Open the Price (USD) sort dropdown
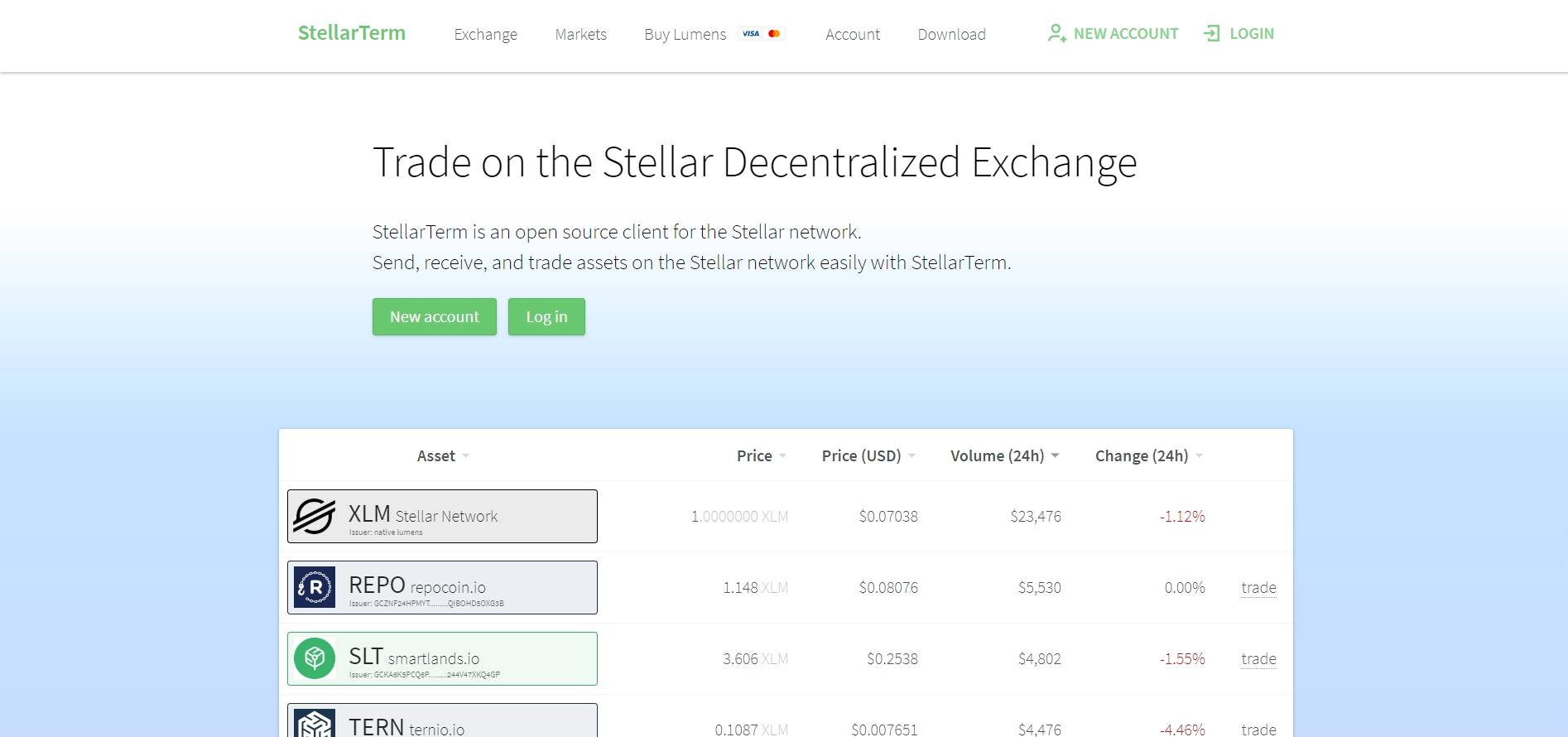Viewport: 1568px width, 737px height. (912, 455)
